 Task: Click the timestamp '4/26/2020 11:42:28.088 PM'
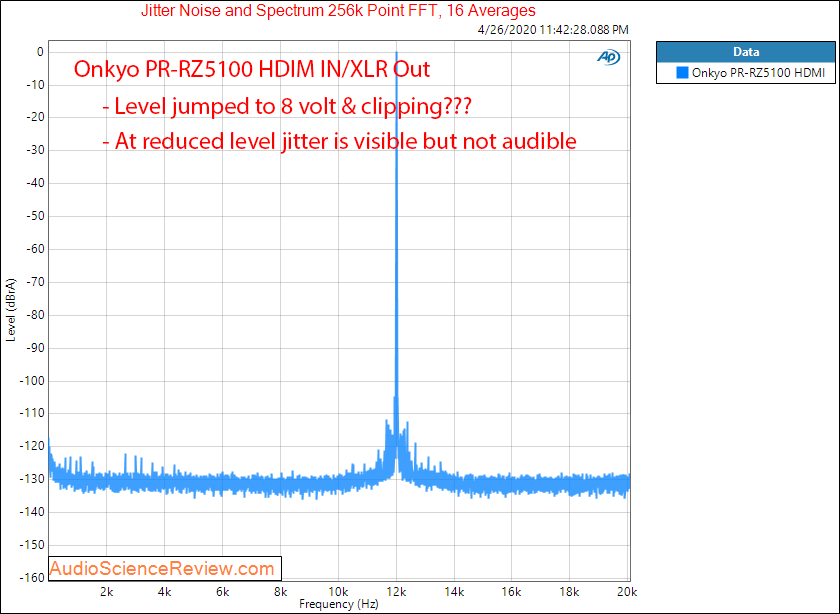[553, 29]
